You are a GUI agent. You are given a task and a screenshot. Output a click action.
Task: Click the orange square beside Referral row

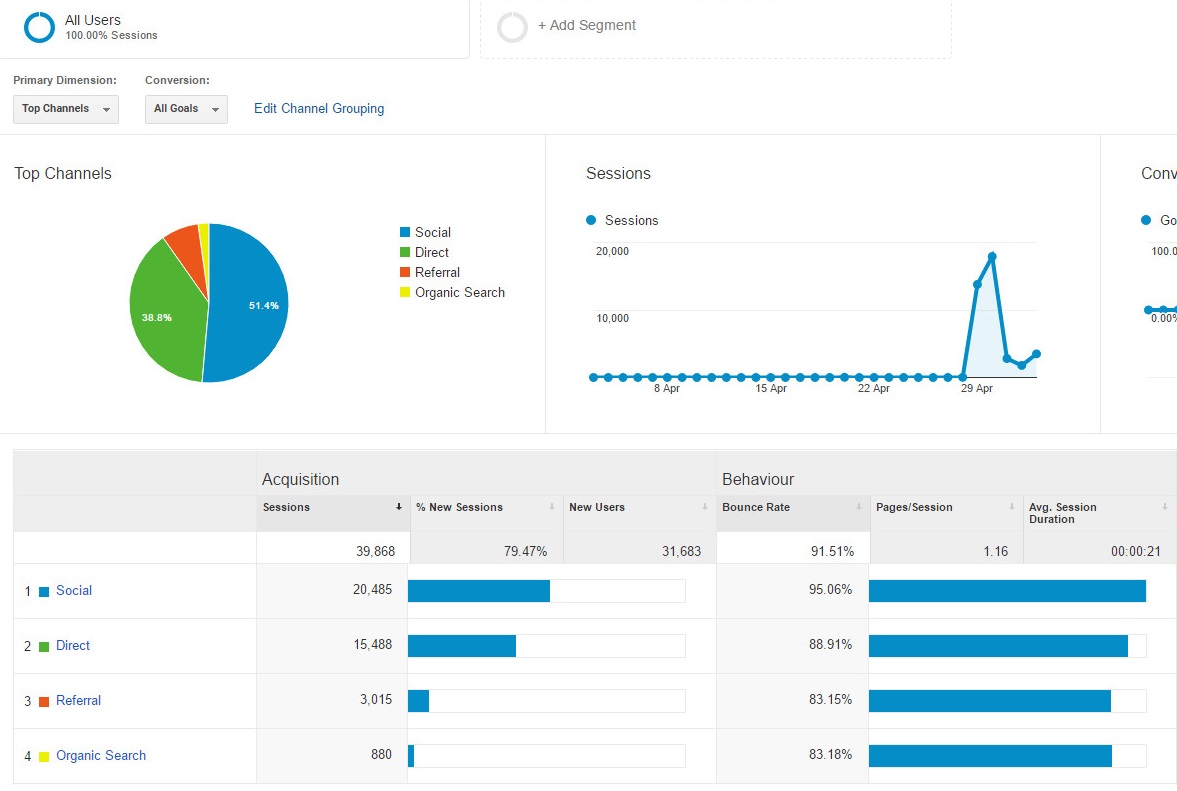coord(44,702)
